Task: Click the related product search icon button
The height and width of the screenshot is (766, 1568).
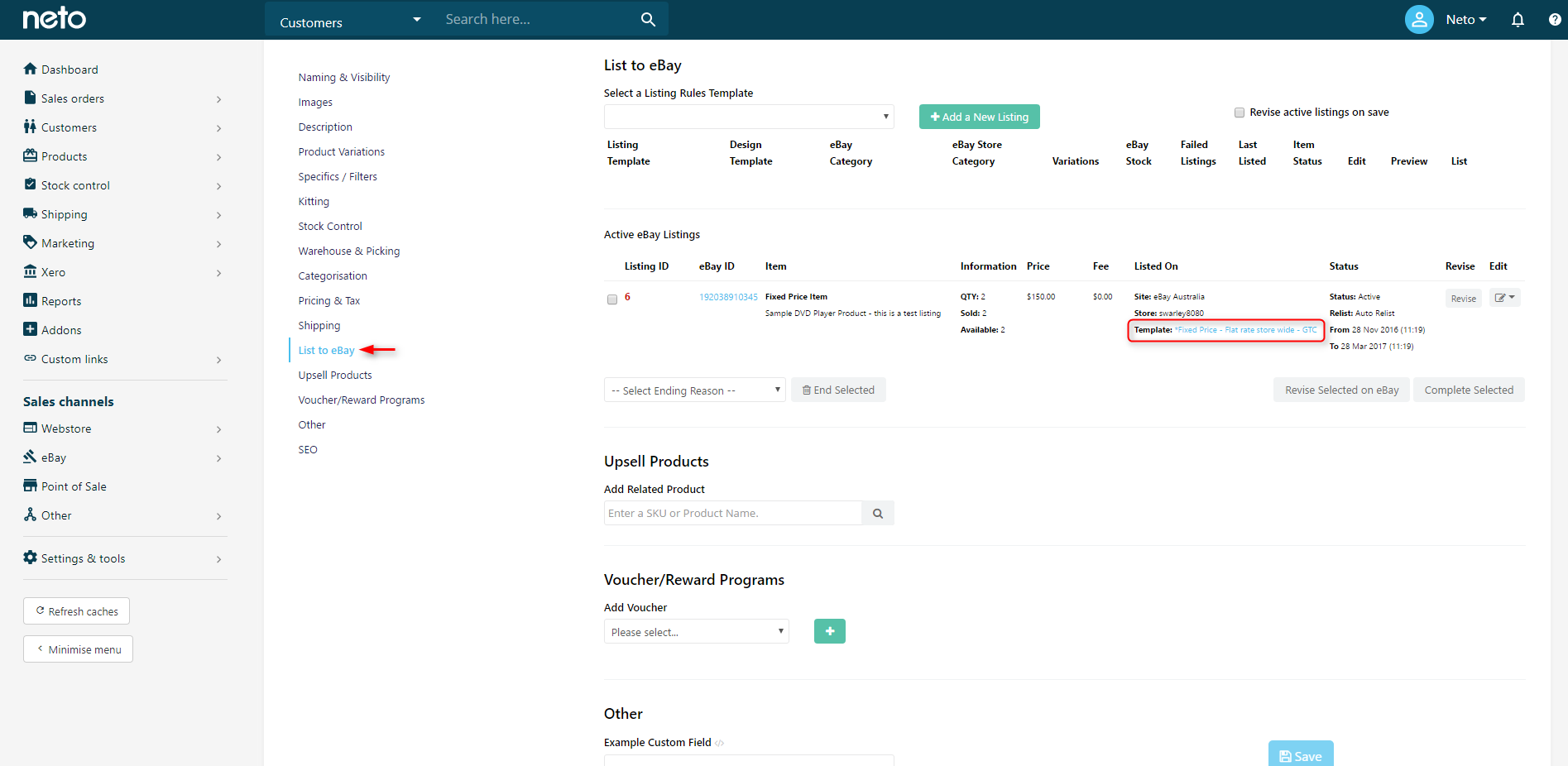Action: [878, 513]
